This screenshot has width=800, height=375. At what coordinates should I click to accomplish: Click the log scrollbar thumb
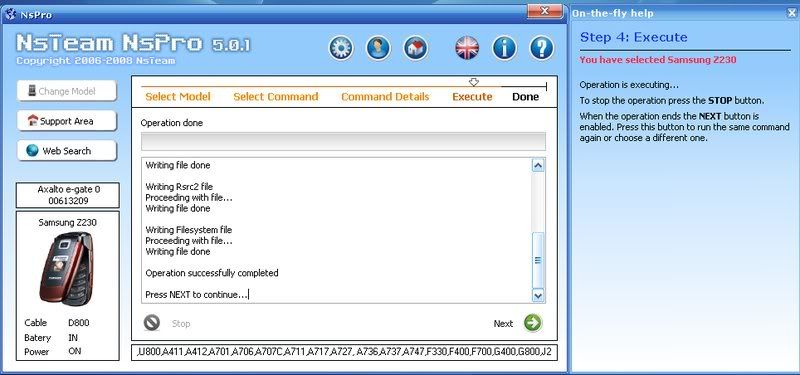[x=538, y=260]
